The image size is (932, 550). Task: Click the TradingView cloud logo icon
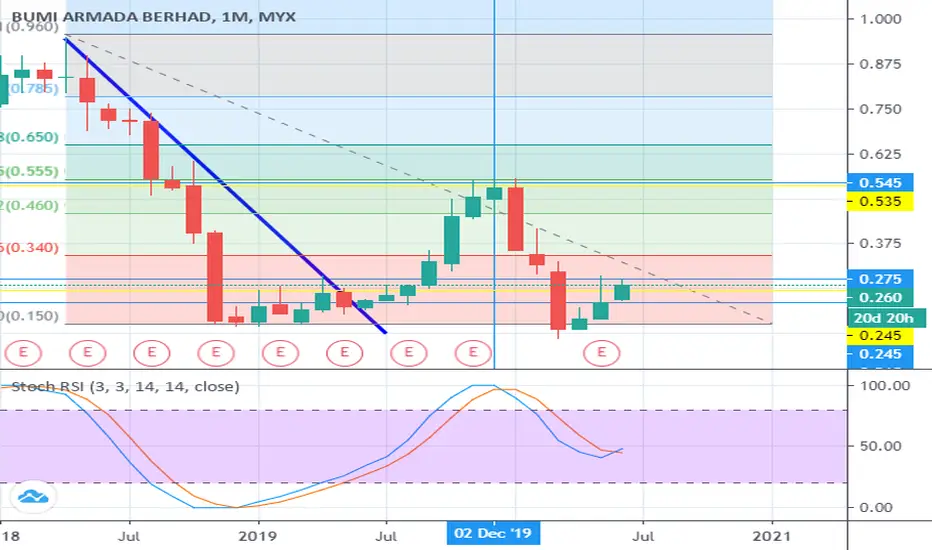[x=33, y=496]
